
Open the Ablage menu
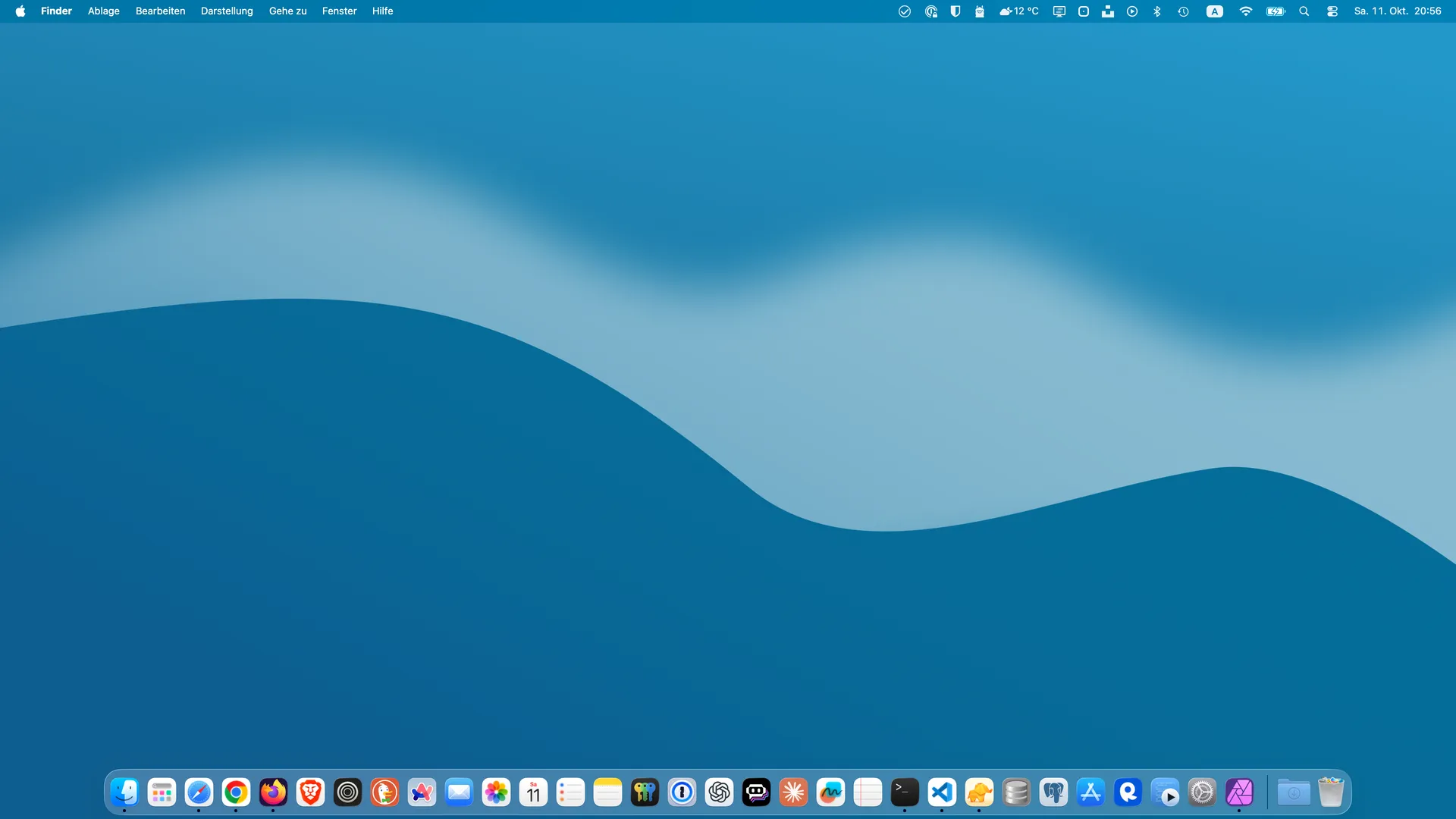[104, 11]
